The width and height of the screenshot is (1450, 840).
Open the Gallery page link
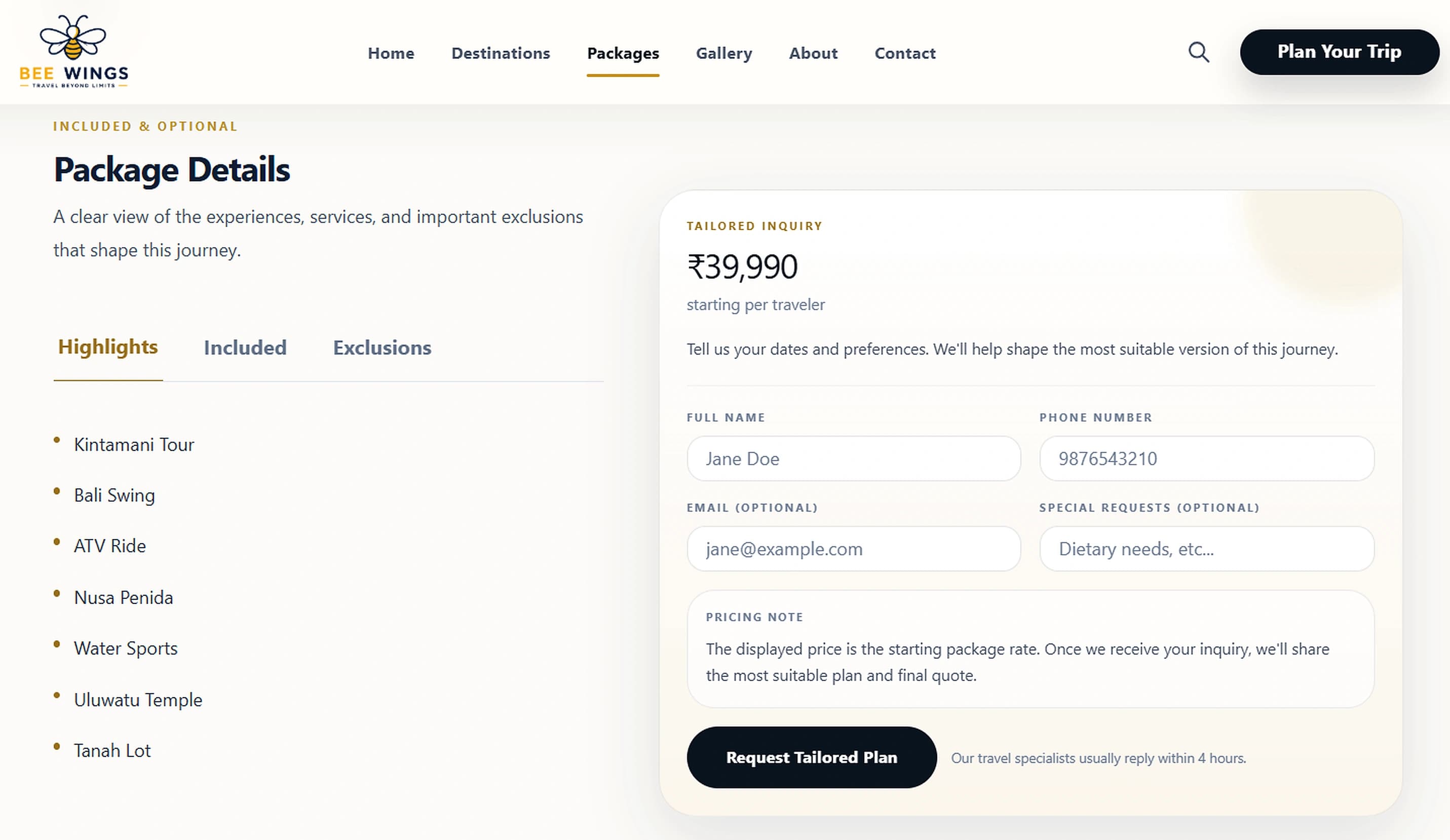pyautogui.click(x=724, y=53)
